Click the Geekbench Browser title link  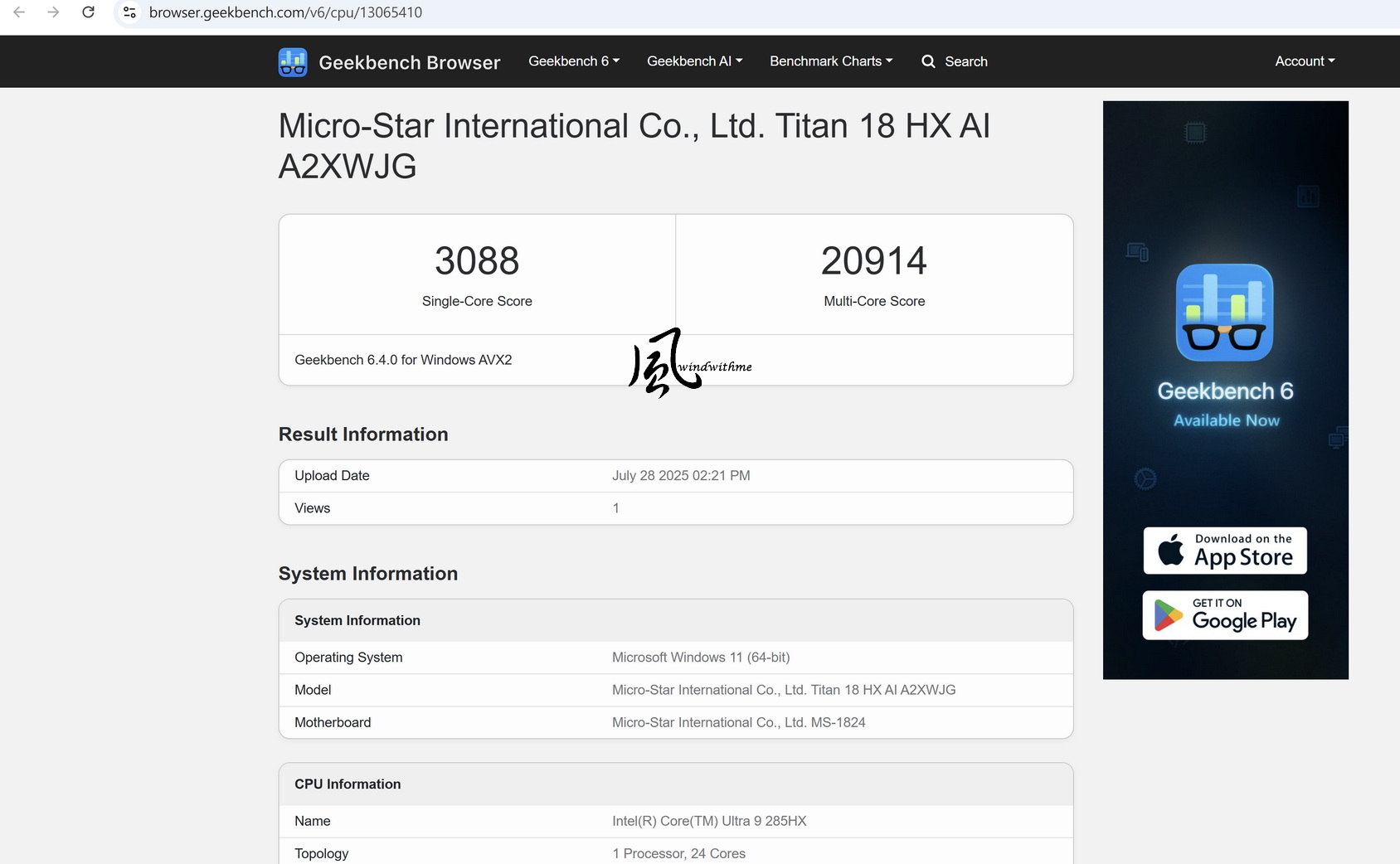click(x=410, y=62)
